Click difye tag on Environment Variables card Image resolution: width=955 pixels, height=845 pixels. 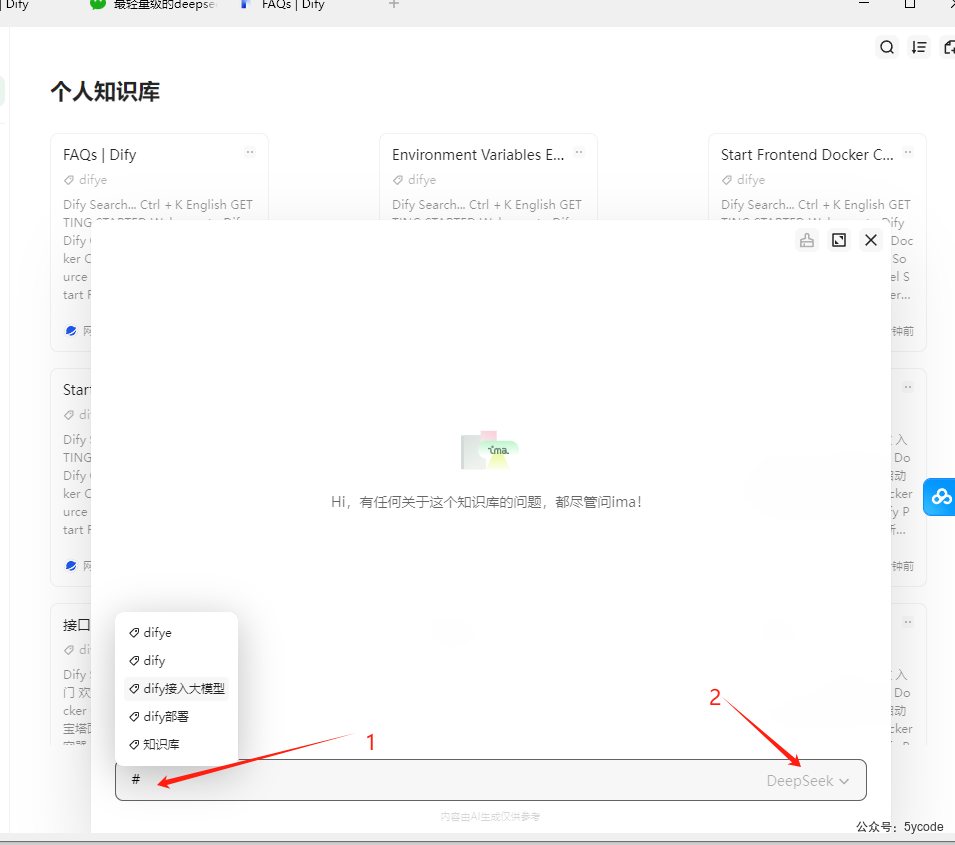point(414,180)
